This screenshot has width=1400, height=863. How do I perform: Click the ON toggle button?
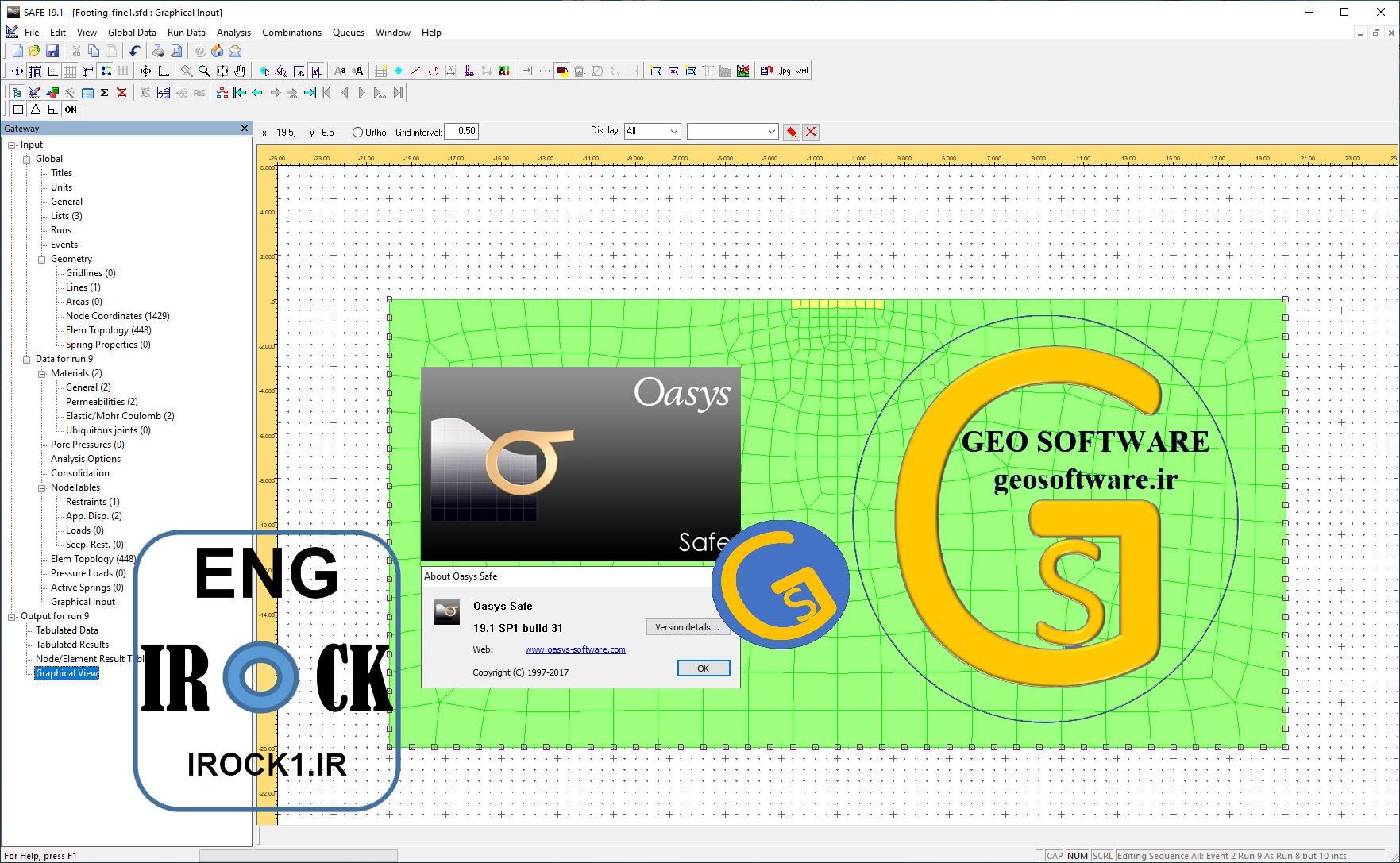[x=71, y=110]
